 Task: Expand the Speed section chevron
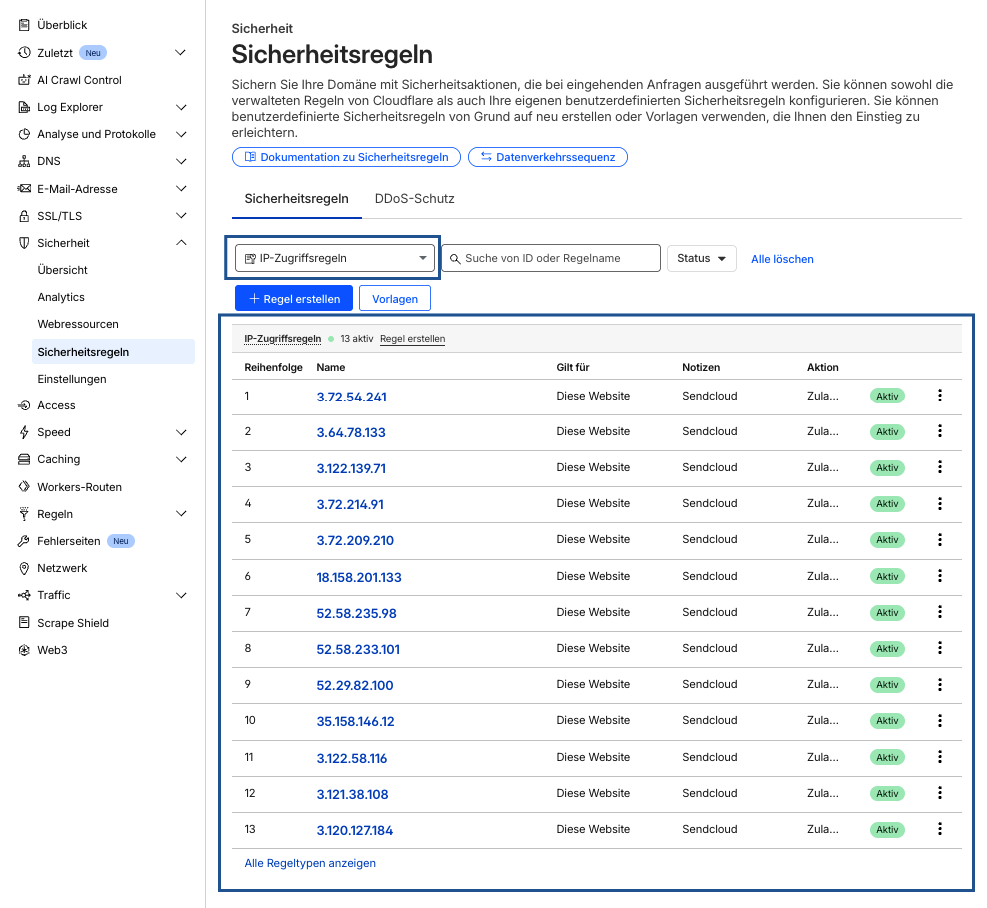pos(181,432)
